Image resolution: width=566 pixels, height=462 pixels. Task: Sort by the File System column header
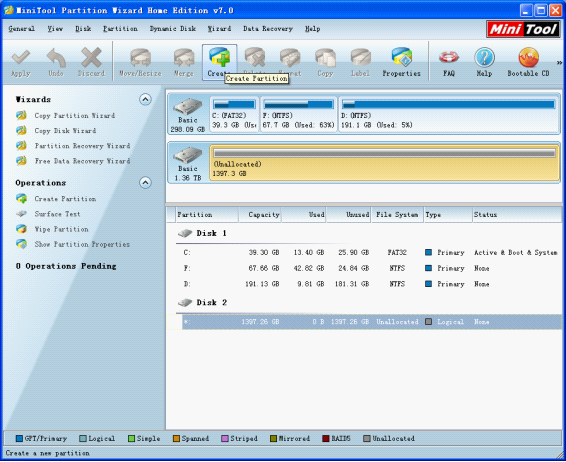click(397, 215)
